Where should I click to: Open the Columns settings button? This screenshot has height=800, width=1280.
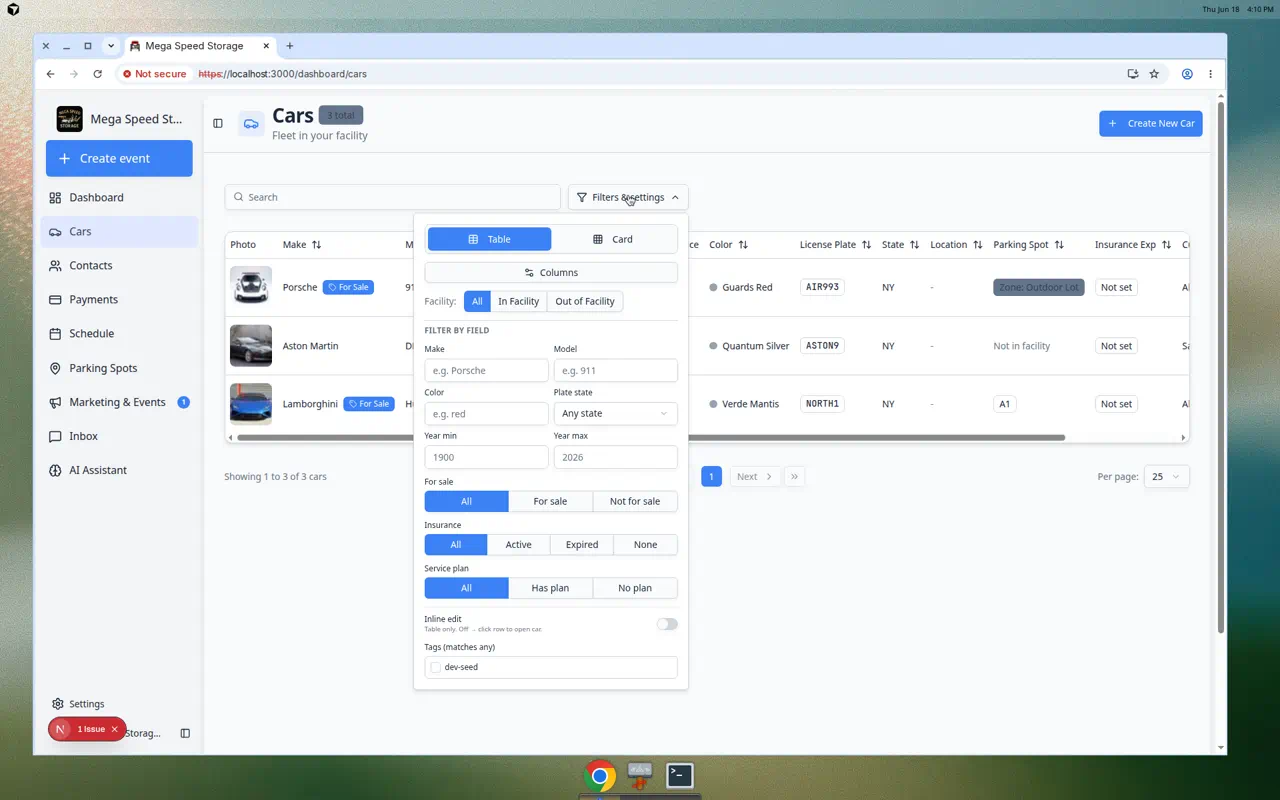[x=551, y=272]
